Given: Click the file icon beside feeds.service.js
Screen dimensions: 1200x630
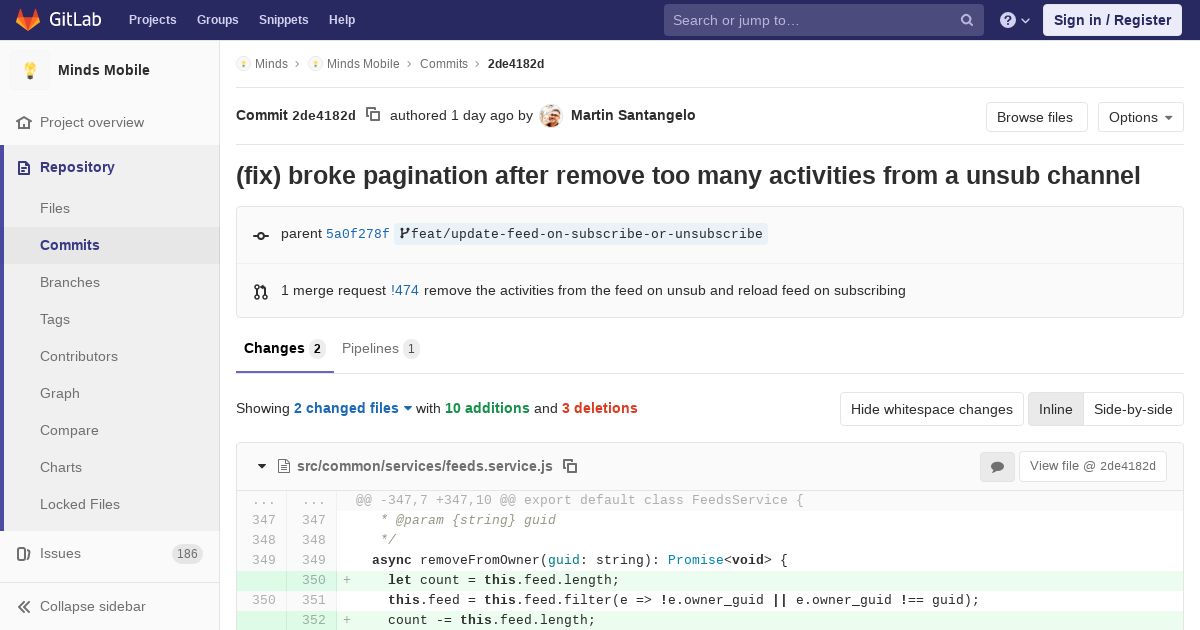Looking at the screenshot, I should [x=284, y=466].
